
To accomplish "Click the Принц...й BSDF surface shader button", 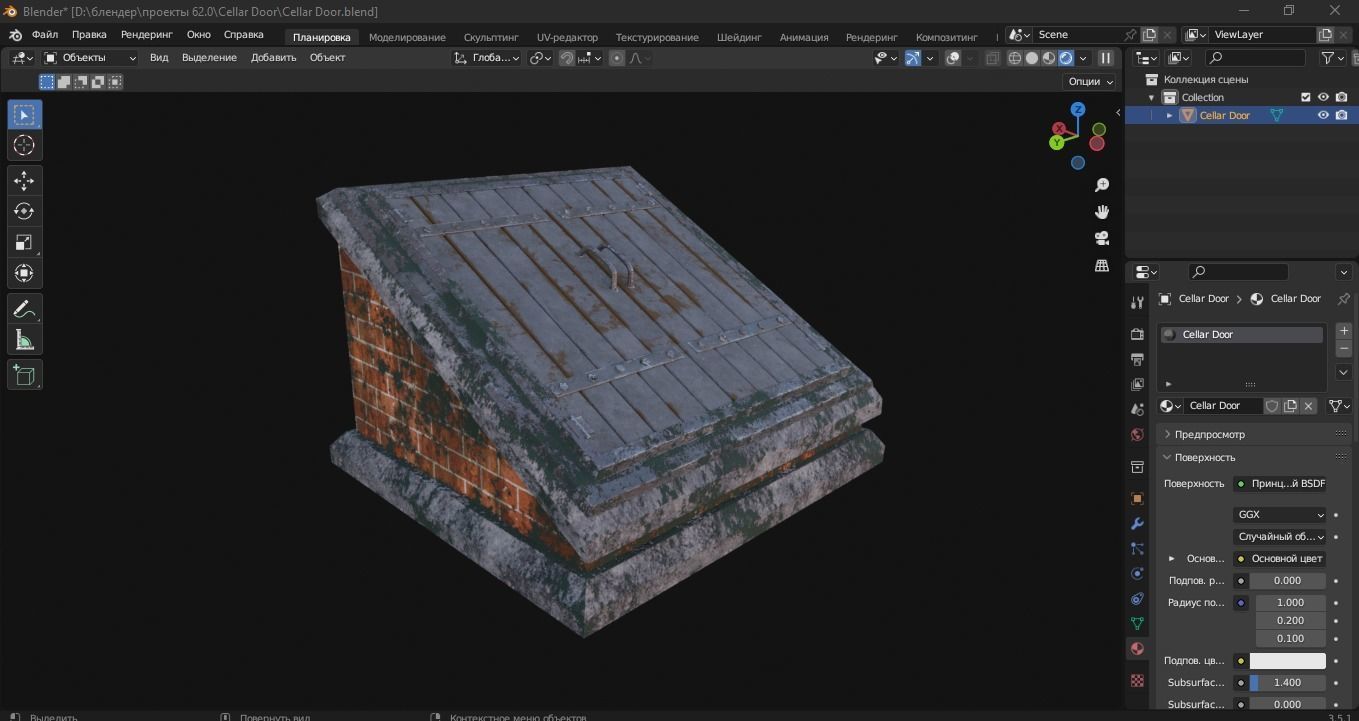I will pyautogui.click(x=1279, y=484).
